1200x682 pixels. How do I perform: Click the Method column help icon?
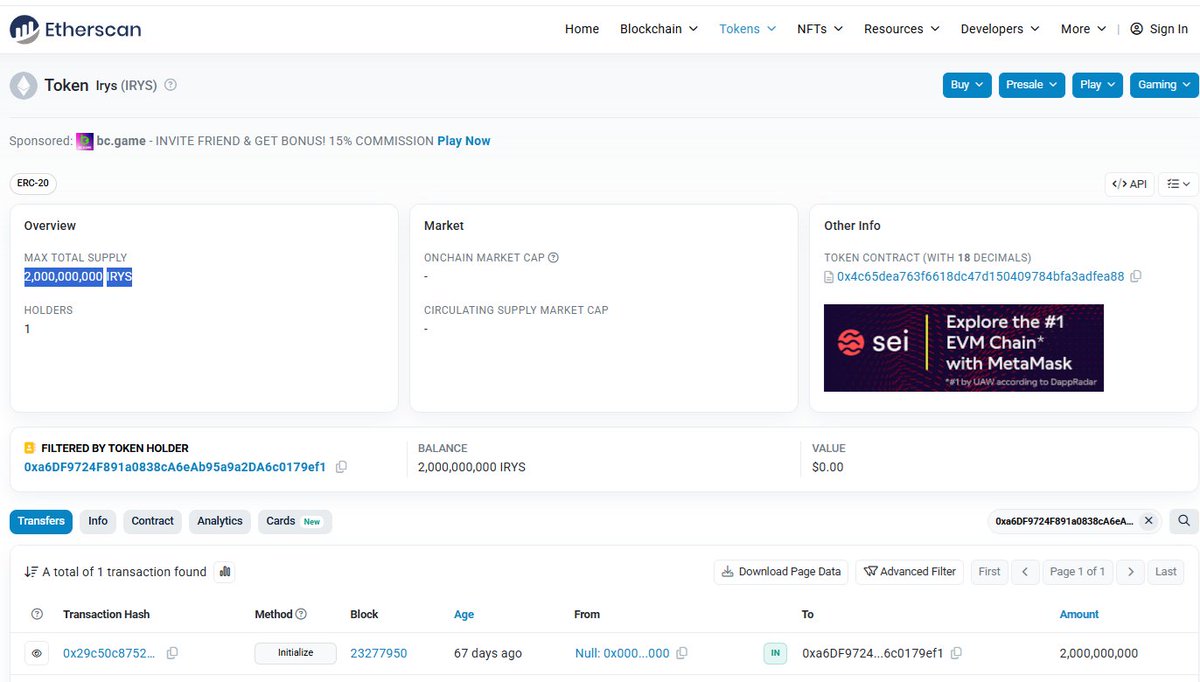(301, 614)
